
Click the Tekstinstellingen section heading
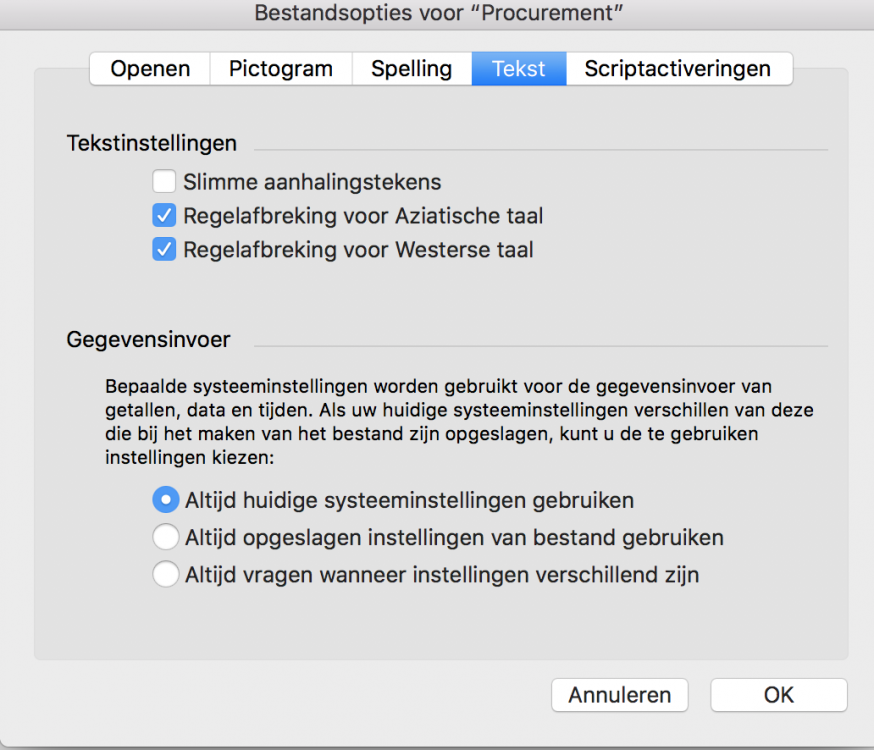pyautogui.click(x=152, y=143)
